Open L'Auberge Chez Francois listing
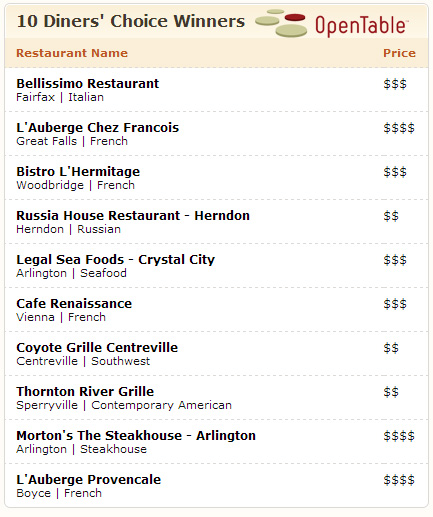Viewport: 433px width, 517px height. [98, 128]
